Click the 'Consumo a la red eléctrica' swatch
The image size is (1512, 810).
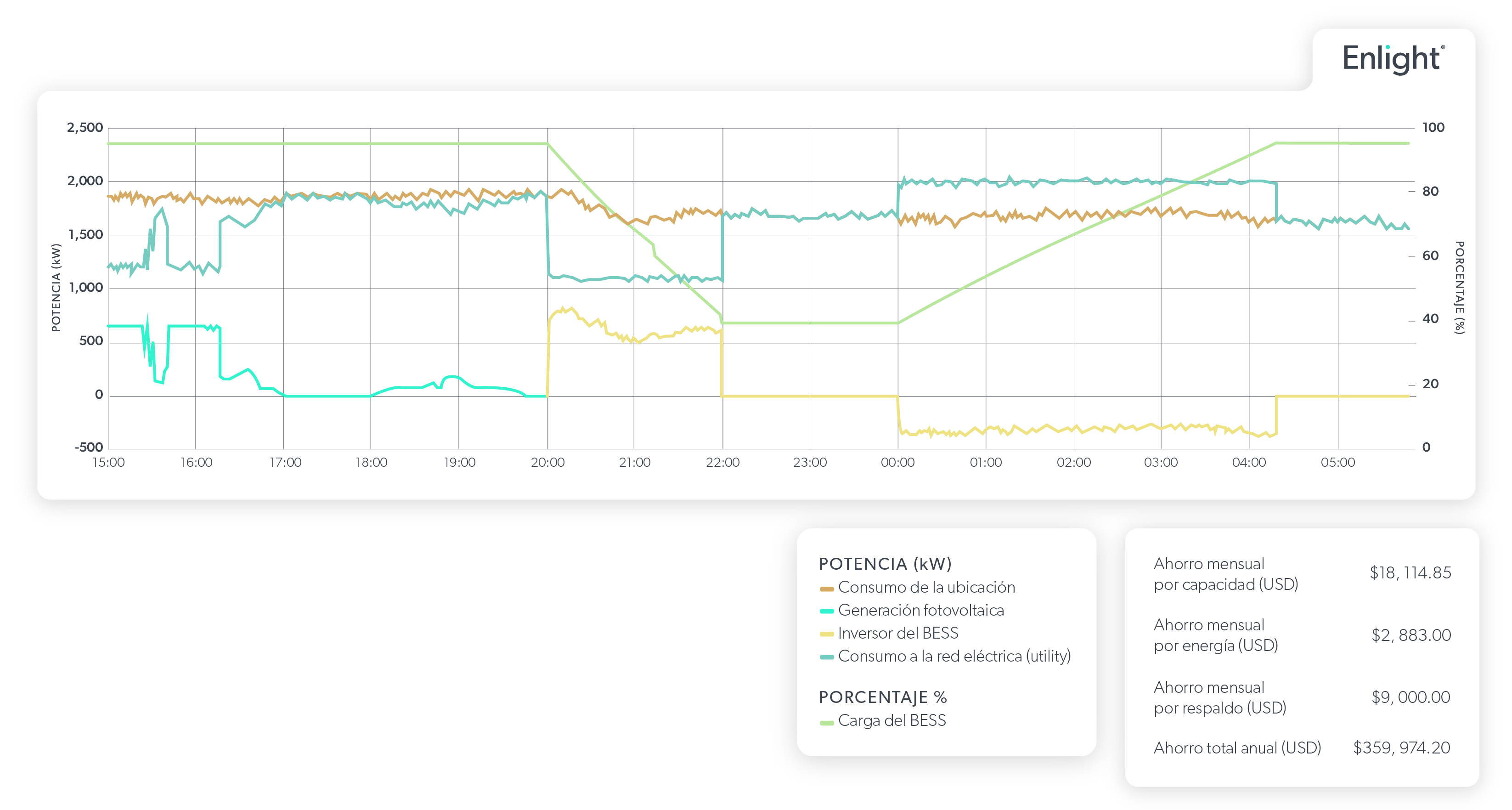tap(826, 657)
